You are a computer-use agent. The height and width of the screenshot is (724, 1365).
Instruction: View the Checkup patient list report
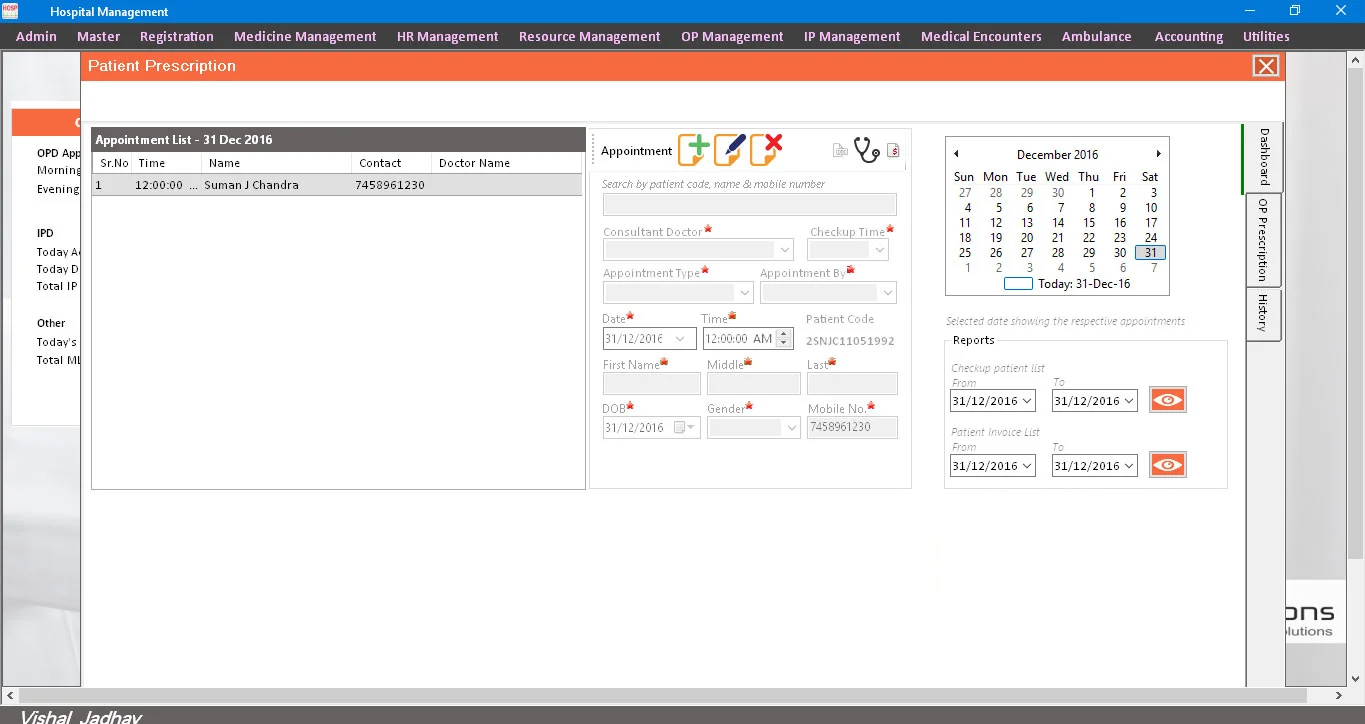tap(1167, 401)
